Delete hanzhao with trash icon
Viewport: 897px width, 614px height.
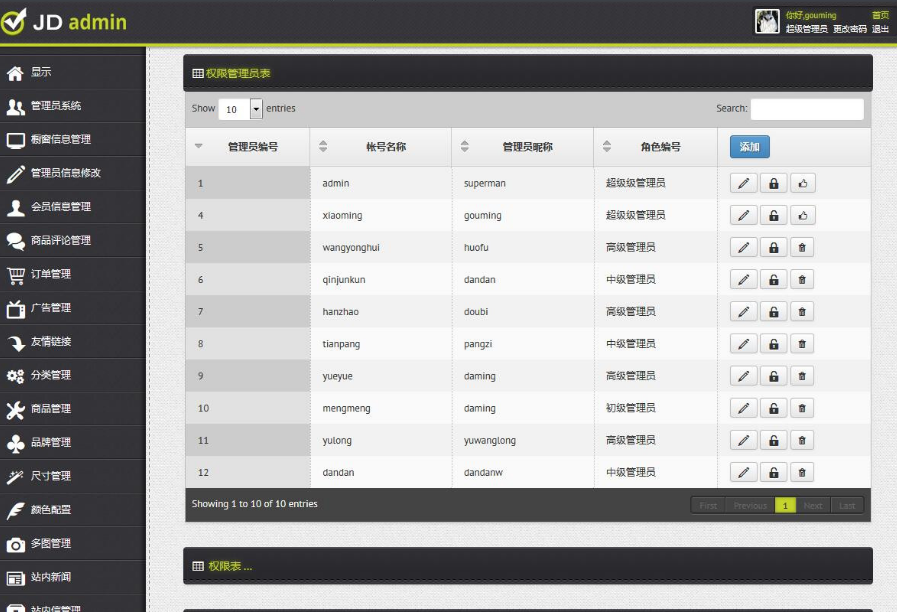click(801, 311)
